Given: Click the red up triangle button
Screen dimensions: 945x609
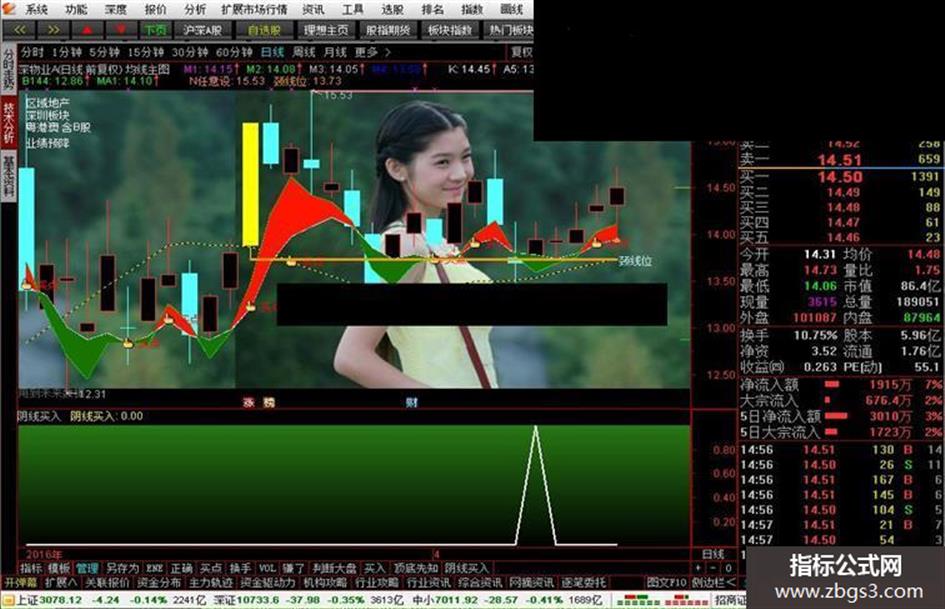Looking at the screenshot, I should 87,30.
